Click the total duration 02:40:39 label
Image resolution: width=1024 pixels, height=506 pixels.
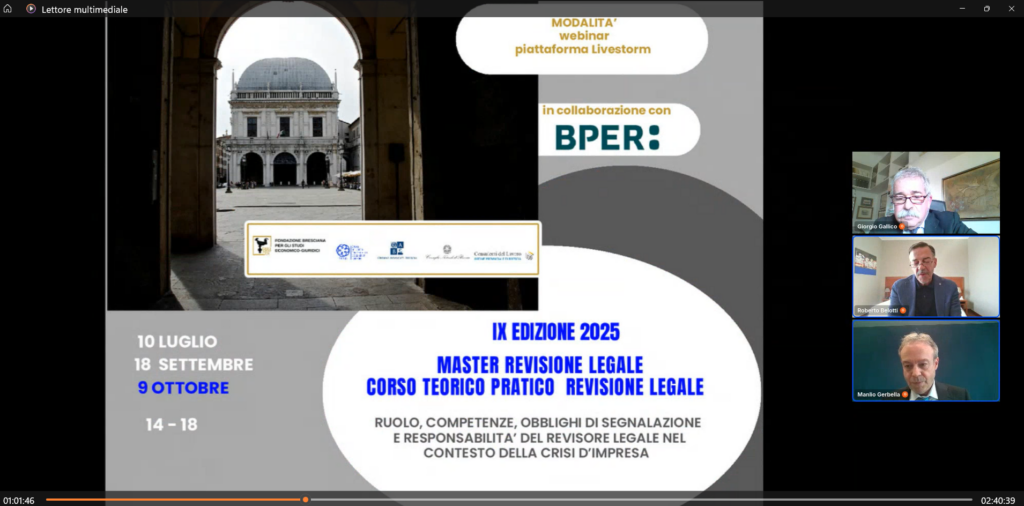998,500
